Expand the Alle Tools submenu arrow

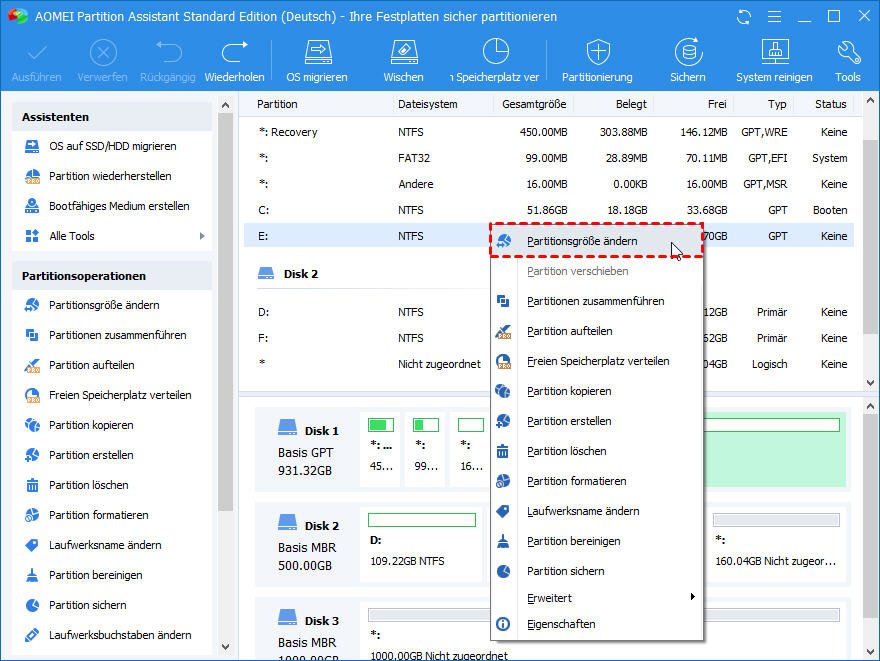[202, 236]
